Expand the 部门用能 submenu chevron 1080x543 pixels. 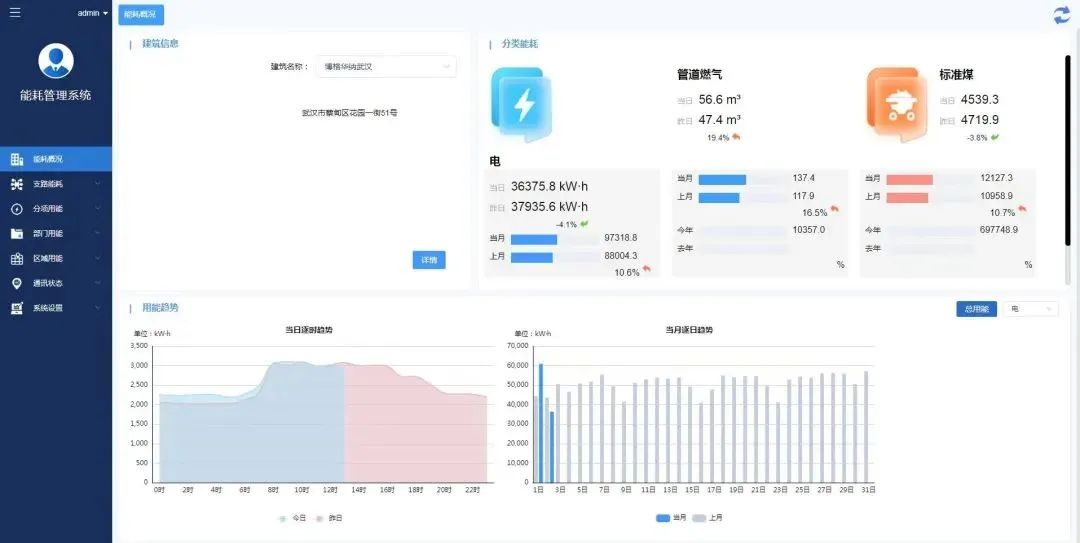point(97,234)
